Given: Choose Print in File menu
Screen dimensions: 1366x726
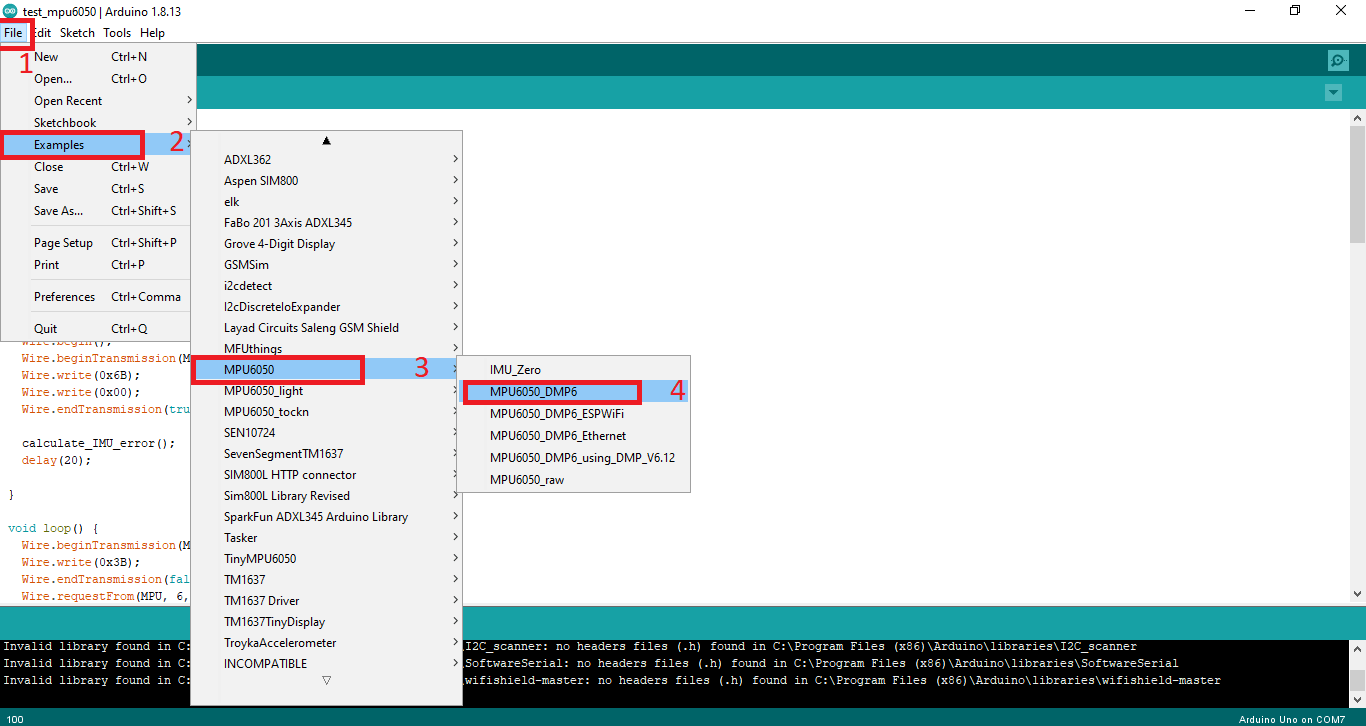Looking at the screenshot, I should [97, 265].
